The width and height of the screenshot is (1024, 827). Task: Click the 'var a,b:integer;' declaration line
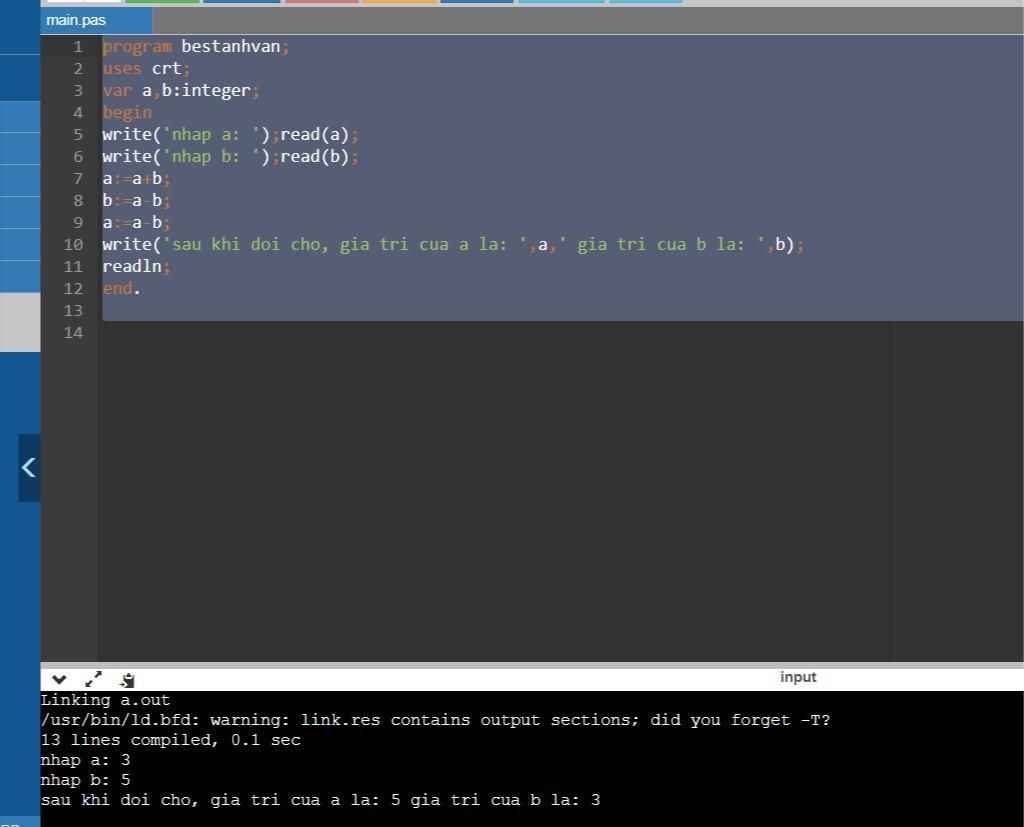181,90
